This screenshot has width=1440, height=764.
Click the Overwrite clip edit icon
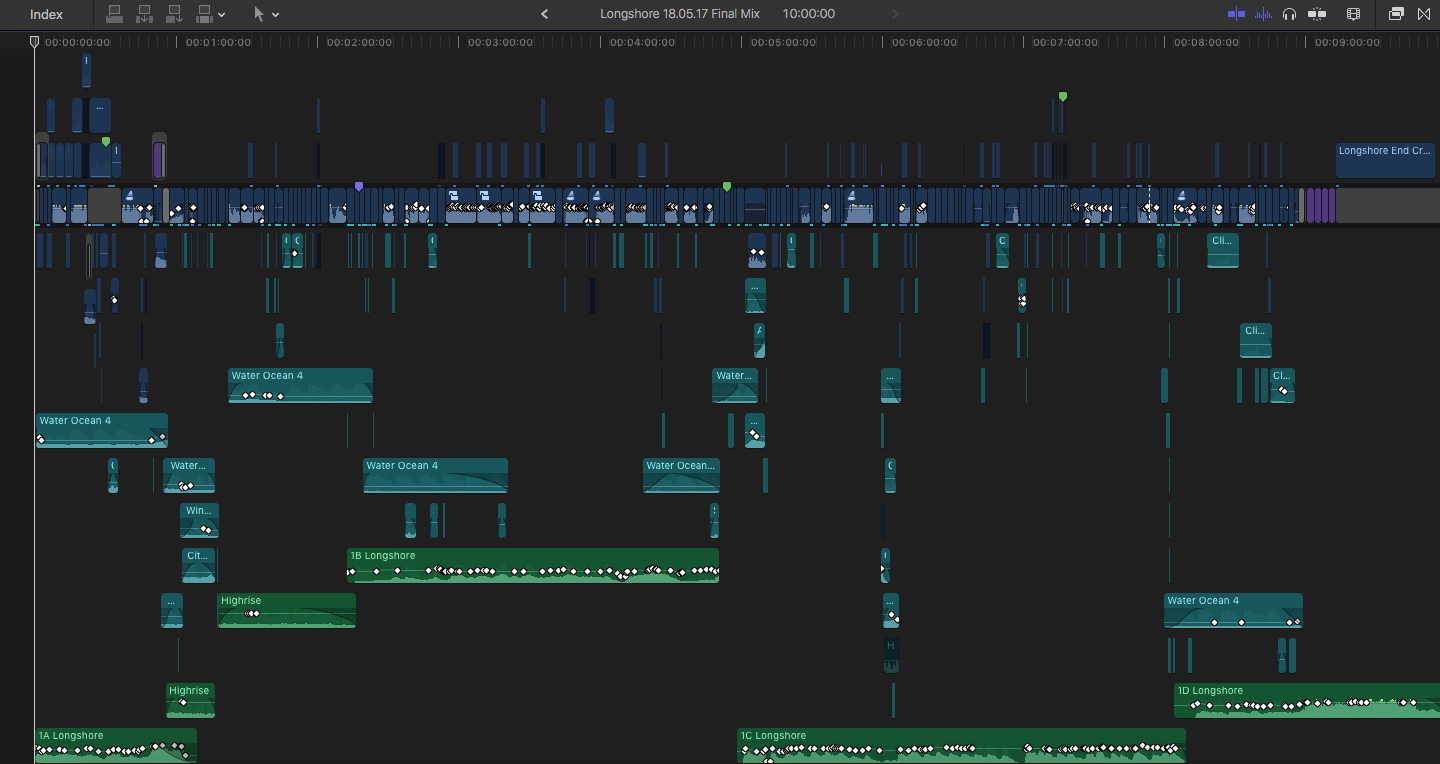click(x=205, y=14)
